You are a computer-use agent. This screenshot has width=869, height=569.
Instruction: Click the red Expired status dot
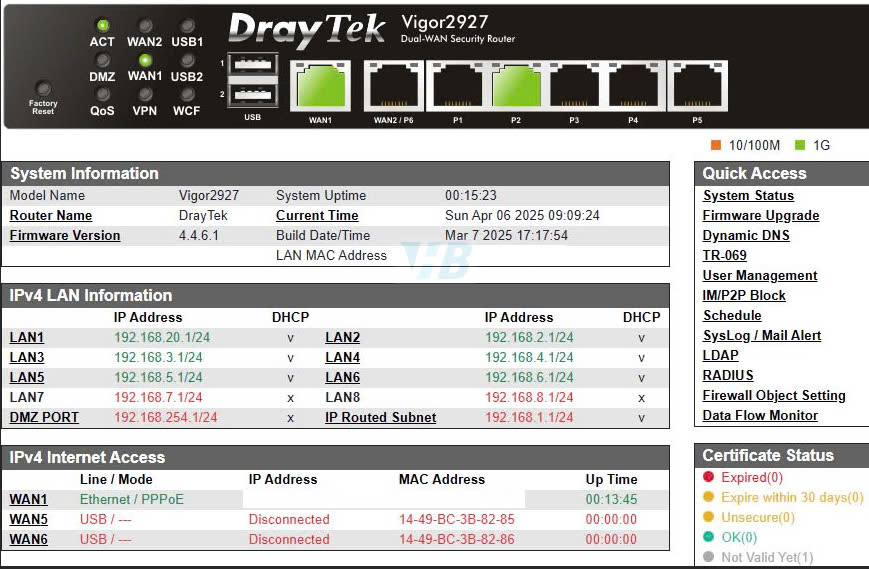tap(708, 476)
